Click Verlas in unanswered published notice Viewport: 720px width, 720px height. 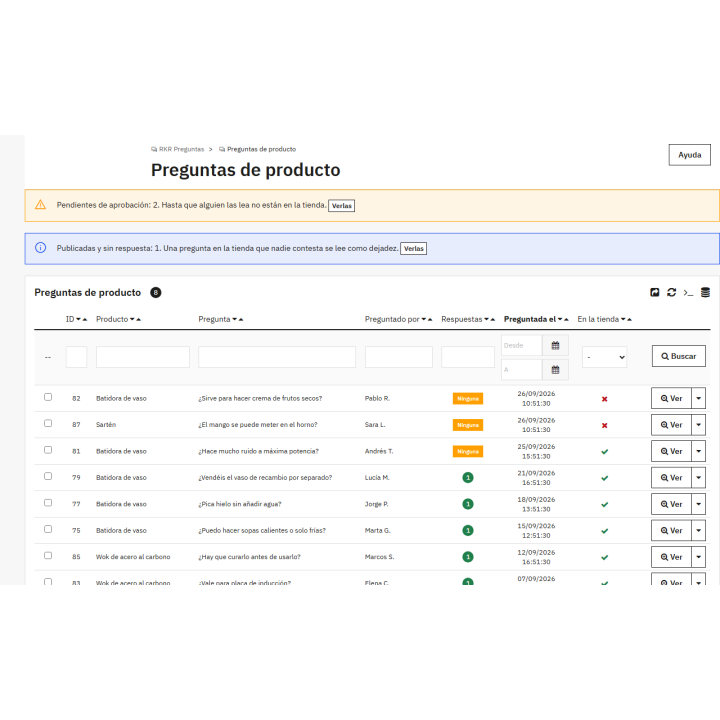(x=413, y=248)
